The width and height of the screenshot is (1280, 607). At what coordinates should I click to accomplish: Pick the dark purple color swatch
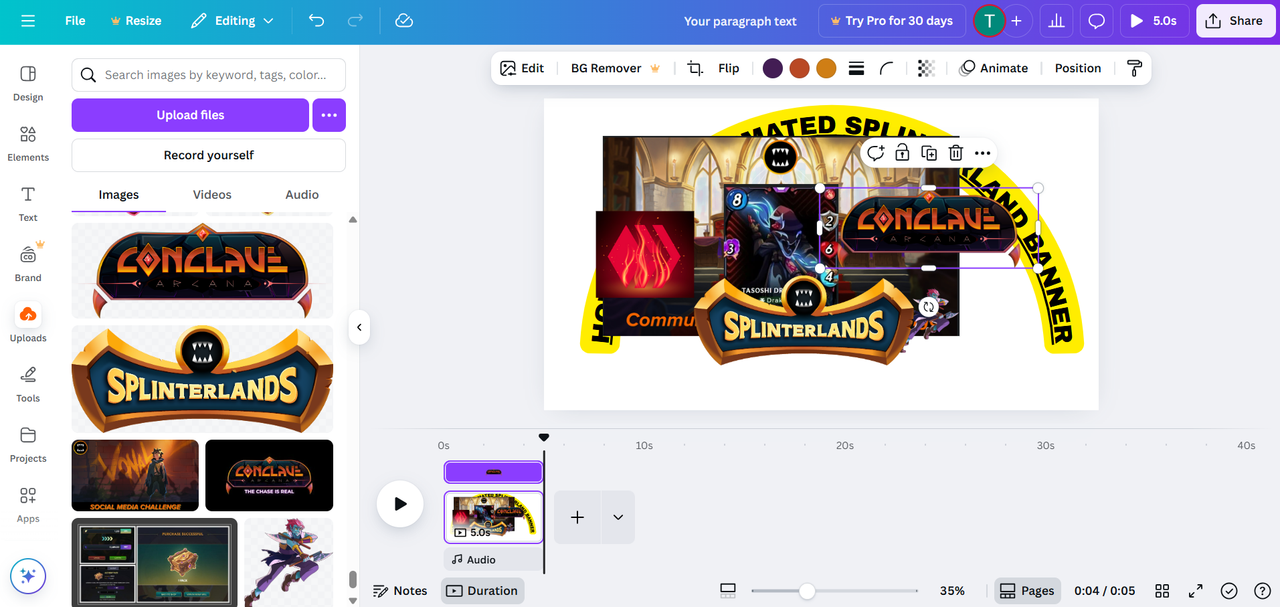[x=773, y=68]
